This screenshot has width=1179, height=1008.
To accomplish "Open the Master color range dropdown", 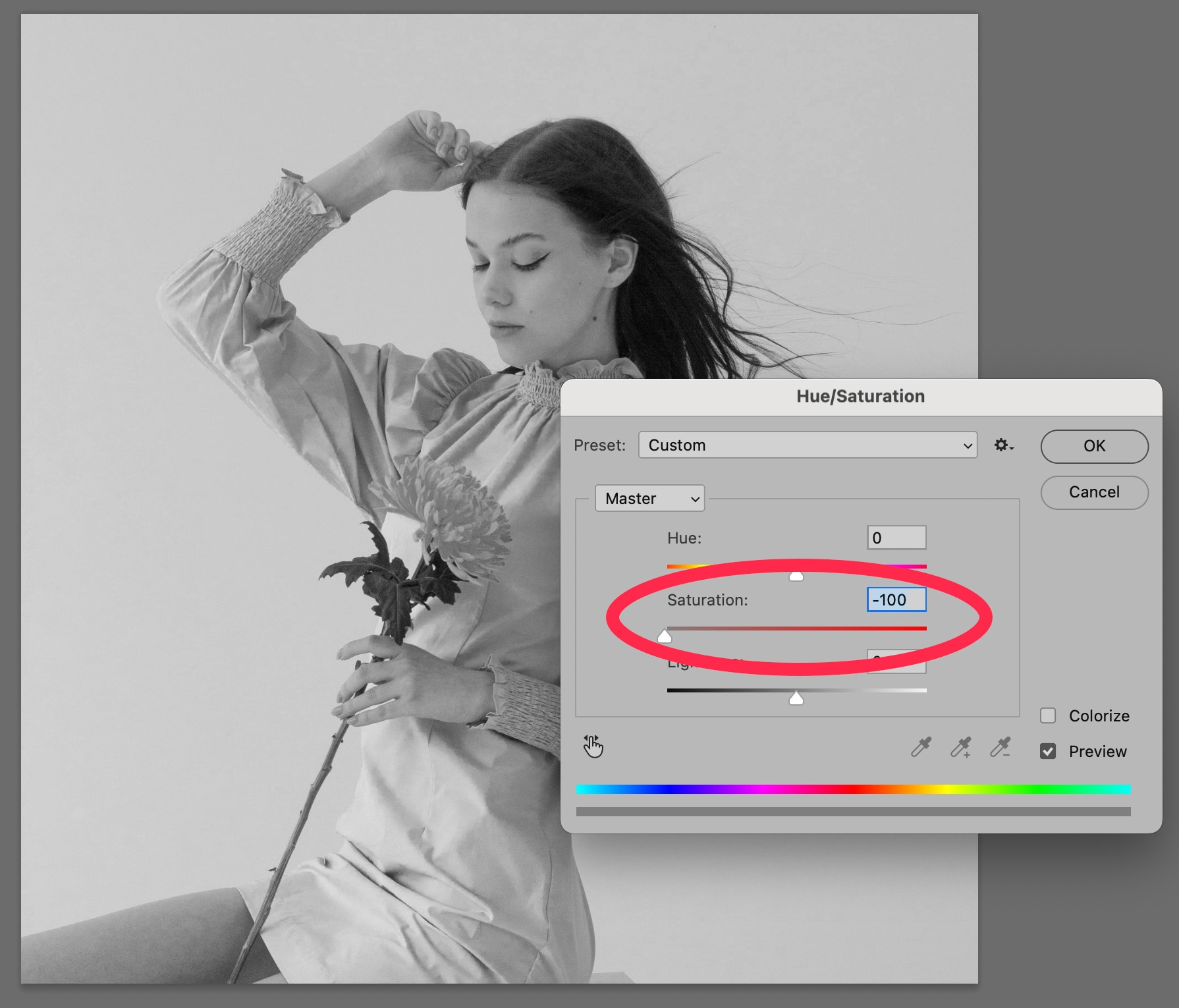I will coord(649,499).
